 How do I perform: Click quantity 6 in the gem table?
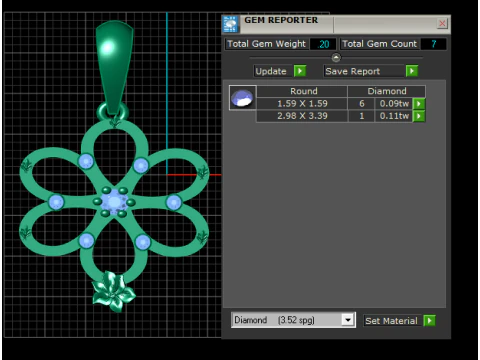tap(361, 104)
